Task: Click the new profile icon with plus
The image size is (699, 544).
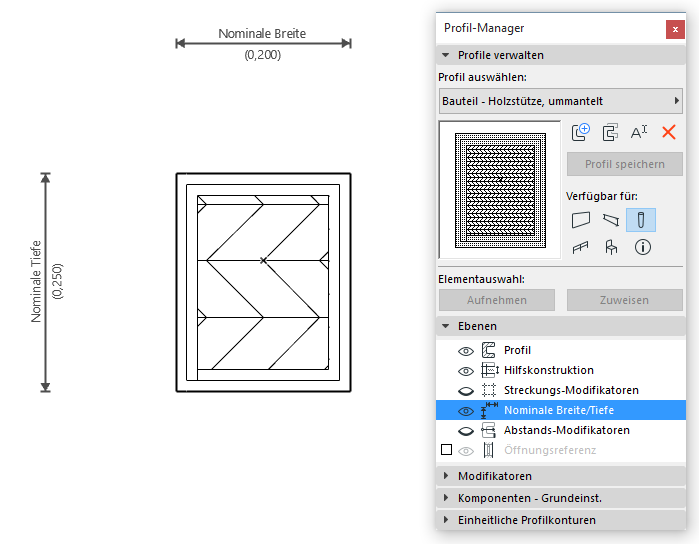Action: pyautogui.click(x=580, y=132)
